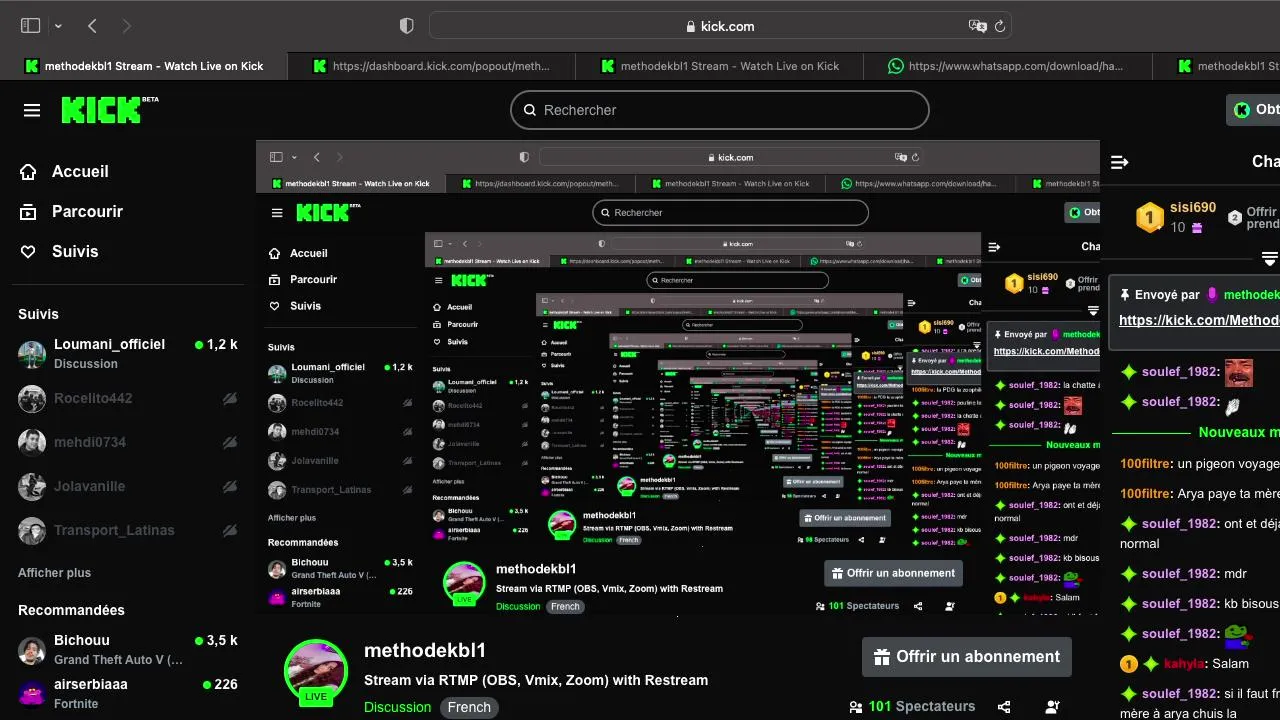This screenshot has width=1280, height=720.
Task: Click the methodekbl1 channel name
Action: (x=425, y=650)
